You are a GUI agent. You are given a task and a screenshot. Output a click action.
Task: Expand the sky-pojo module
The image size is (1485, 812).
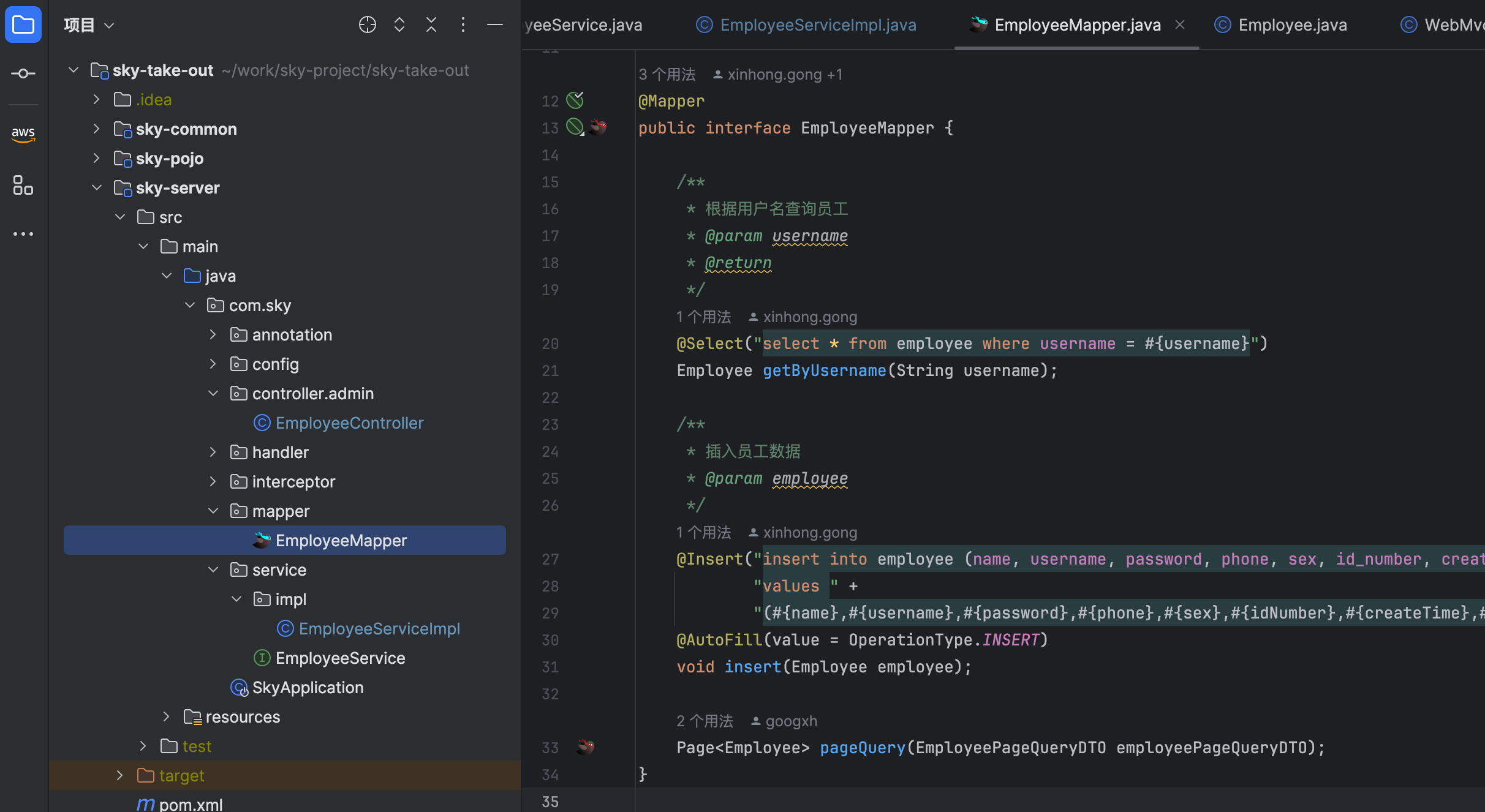click(97, 158)
